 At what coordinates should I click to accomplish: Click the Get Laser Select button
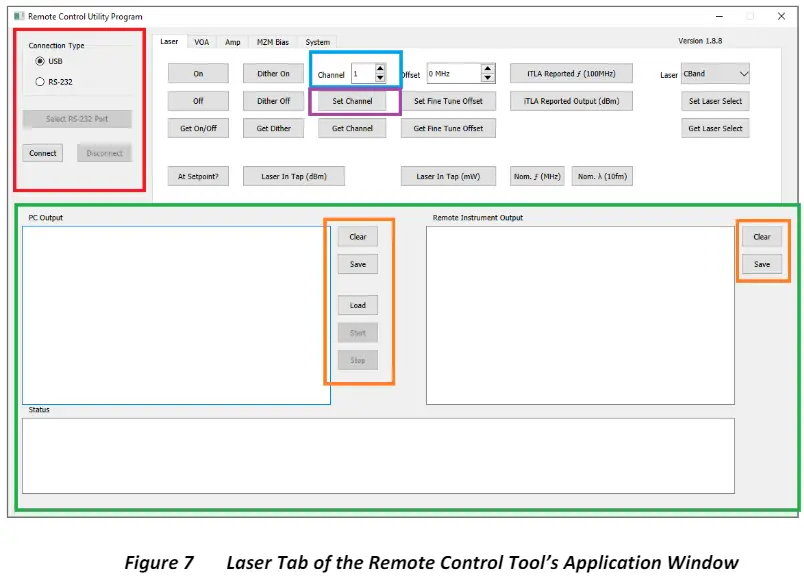click(715, 128)
